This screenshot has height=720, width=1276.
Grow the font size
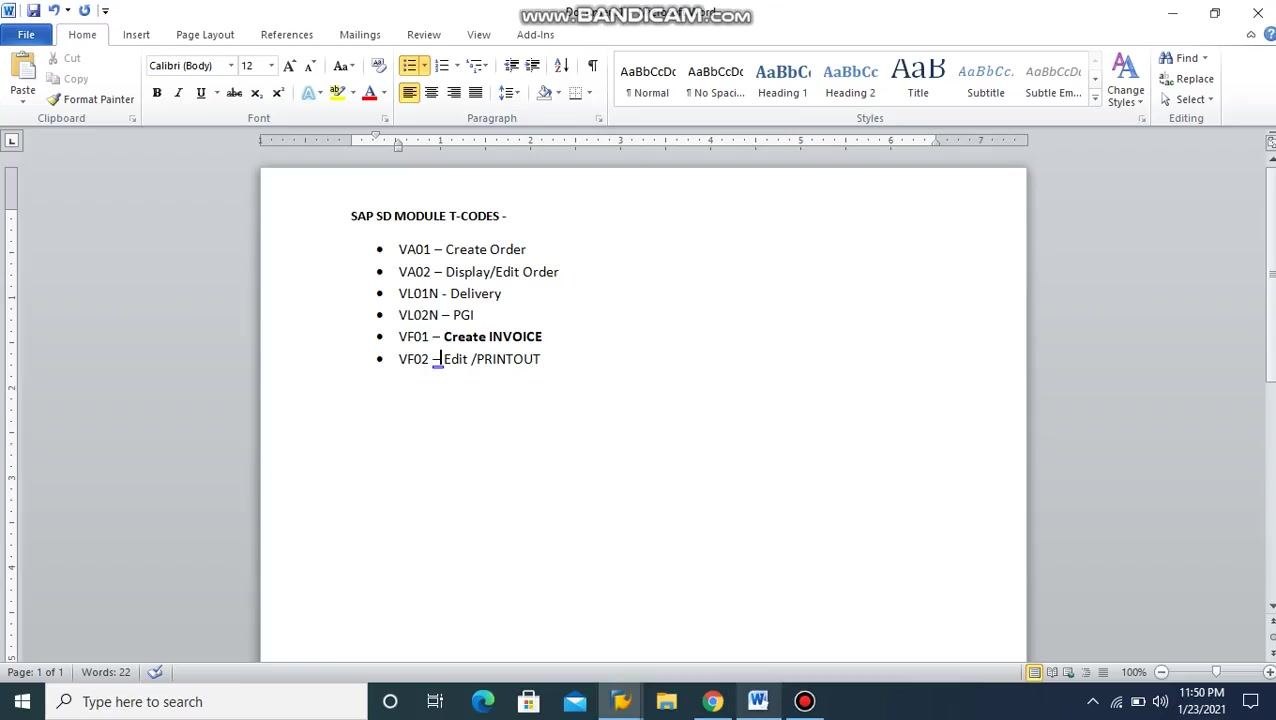point(289,66)
